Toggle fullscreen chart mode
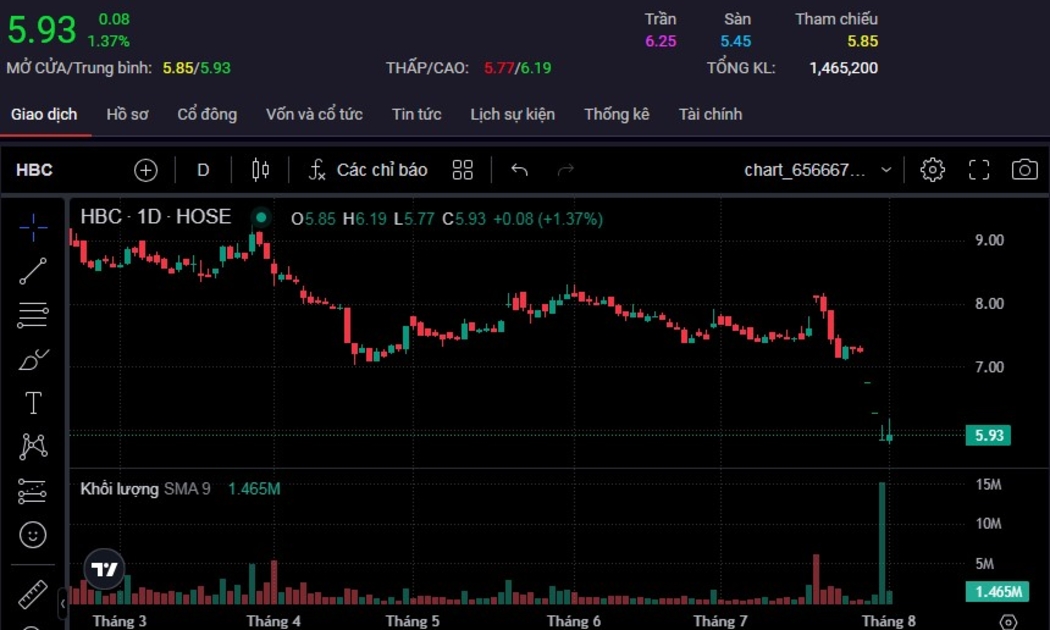Screen dimensions: 1050x630 (978, 170)
